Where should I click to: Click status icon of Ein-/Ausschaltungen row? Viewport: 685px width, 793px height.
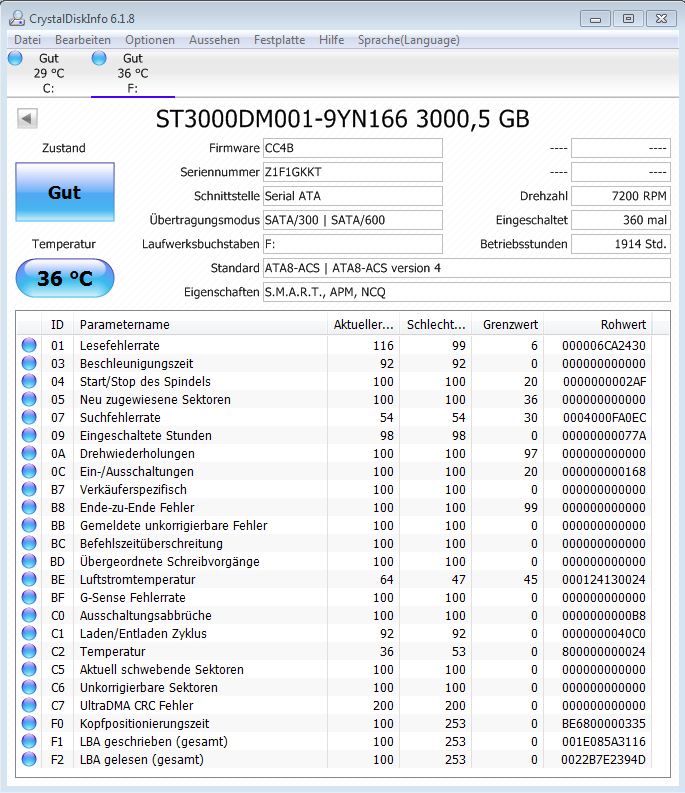[x=29, y=471]
